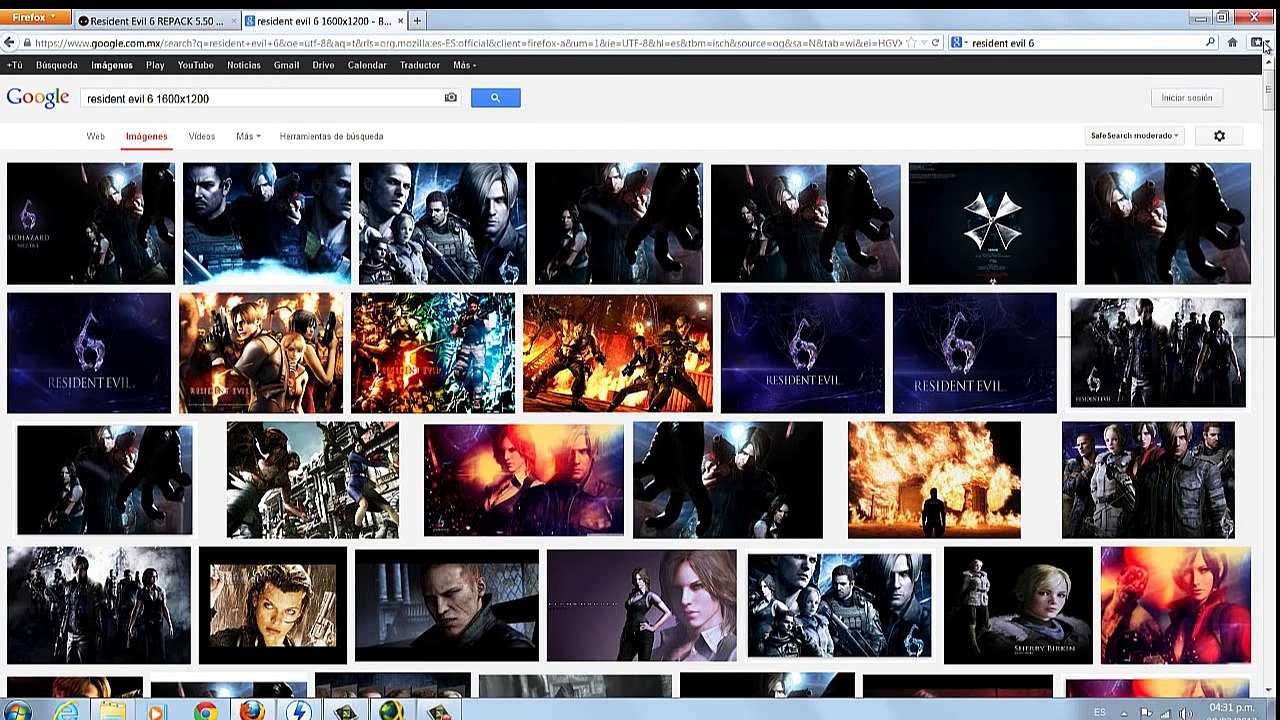The width and height of the screenshot is (1280, 720).
Task: Click the Google logo
Action: [x=38, y=98]
